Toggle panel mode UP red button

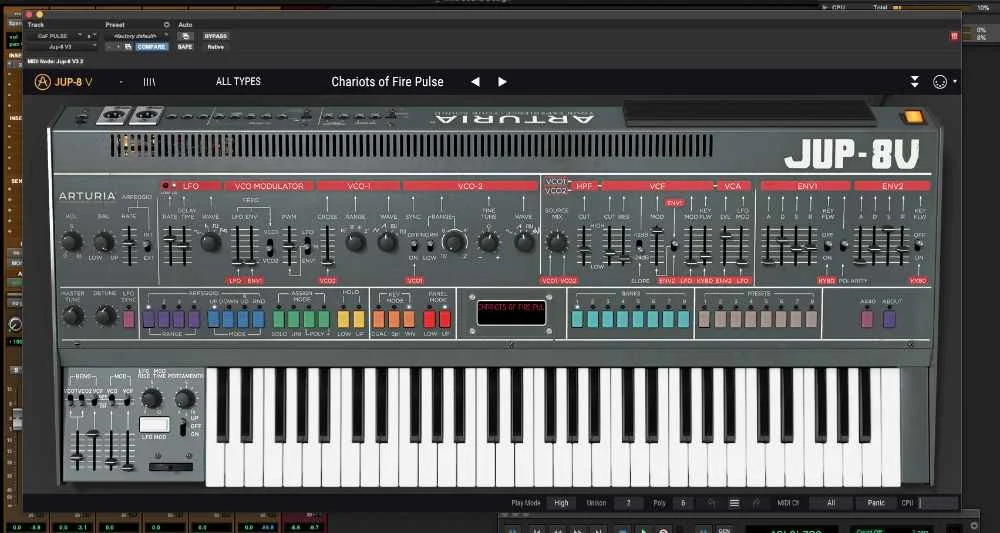(x=445, y=319)
